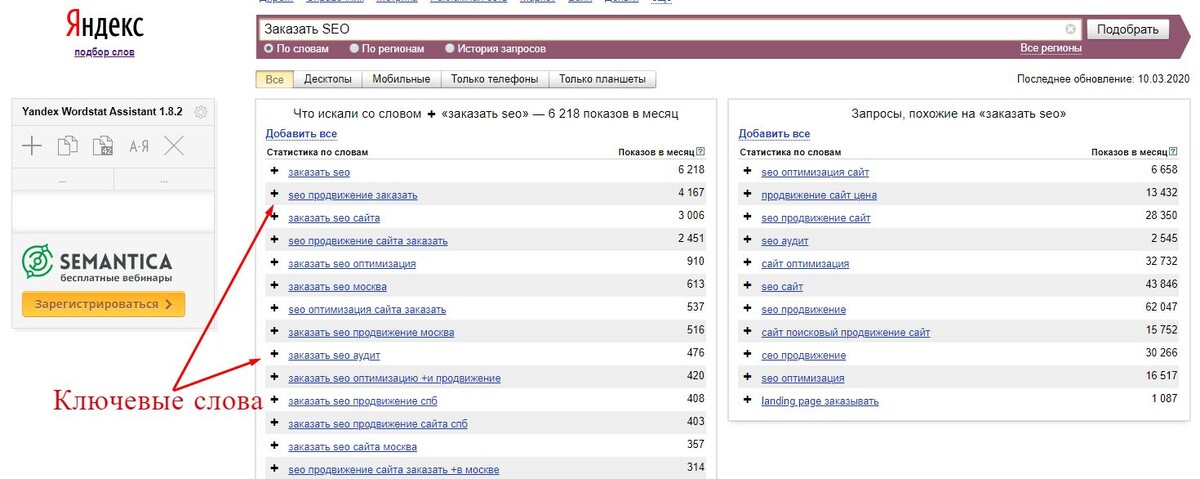Viewport: 1200px width, 479px height.
Task: Click the export table icon in Assistant
Action: click(103, 147)
